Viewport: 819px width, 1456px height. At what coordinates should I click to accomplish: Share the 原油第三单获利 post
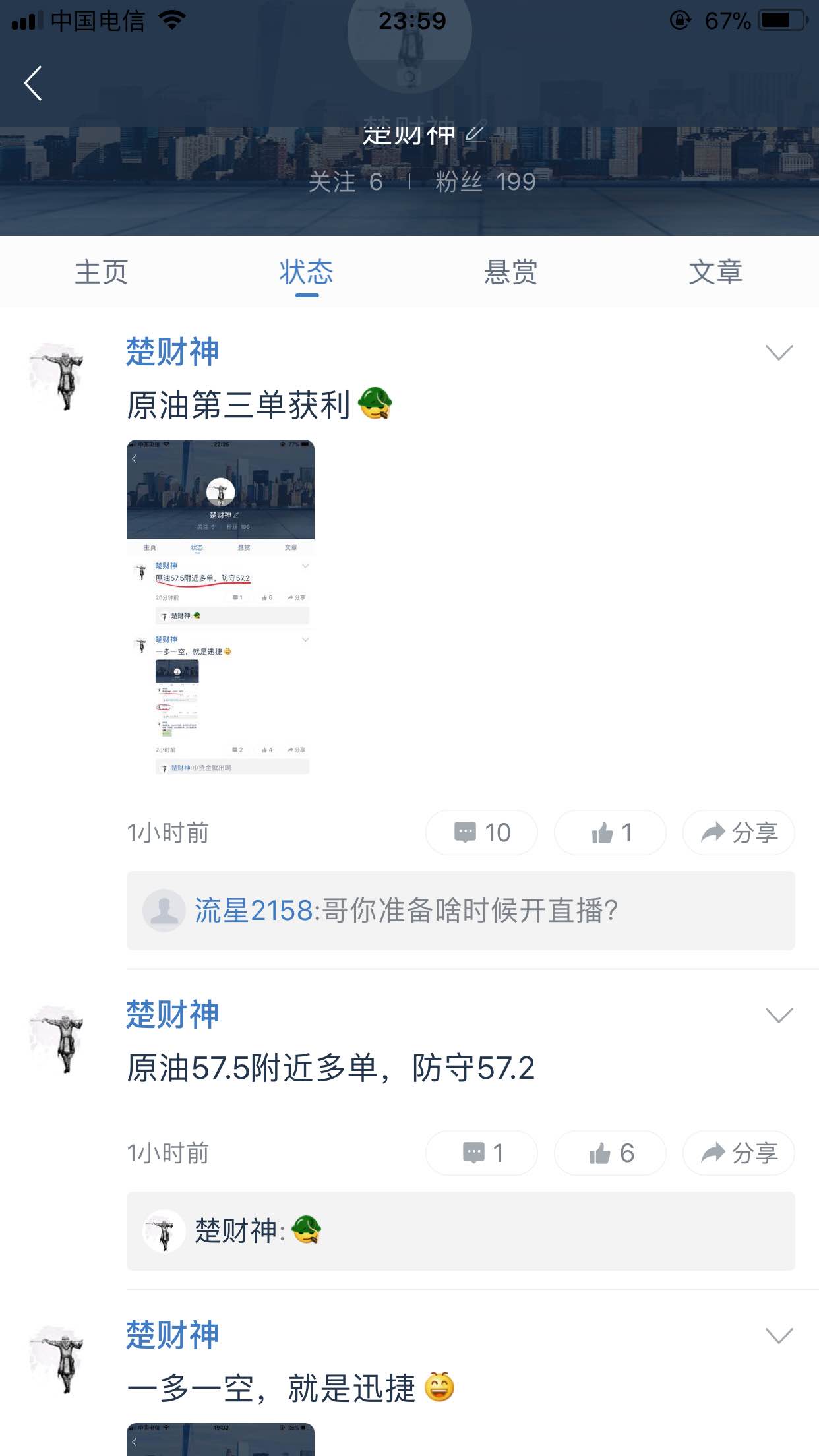[x=739, y=832]
